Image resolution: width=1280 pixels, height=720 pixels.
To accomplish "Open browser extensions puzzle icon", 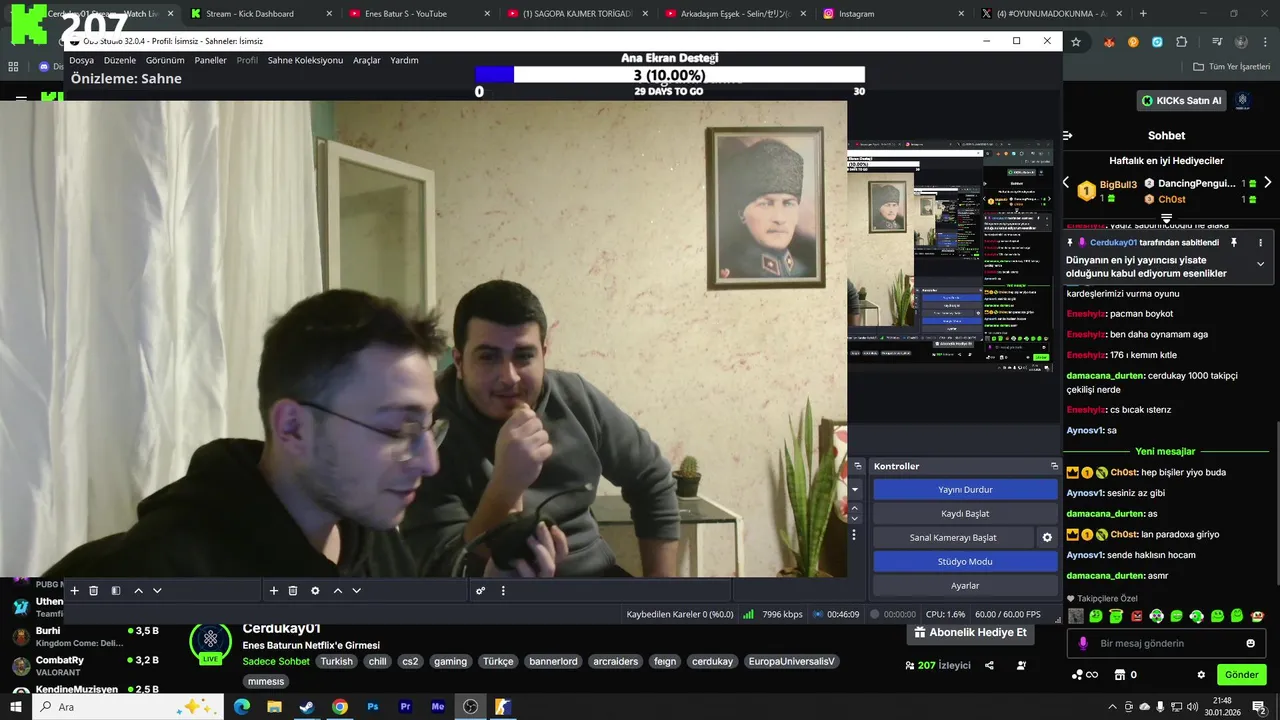I will click(x=1182, y=42).
